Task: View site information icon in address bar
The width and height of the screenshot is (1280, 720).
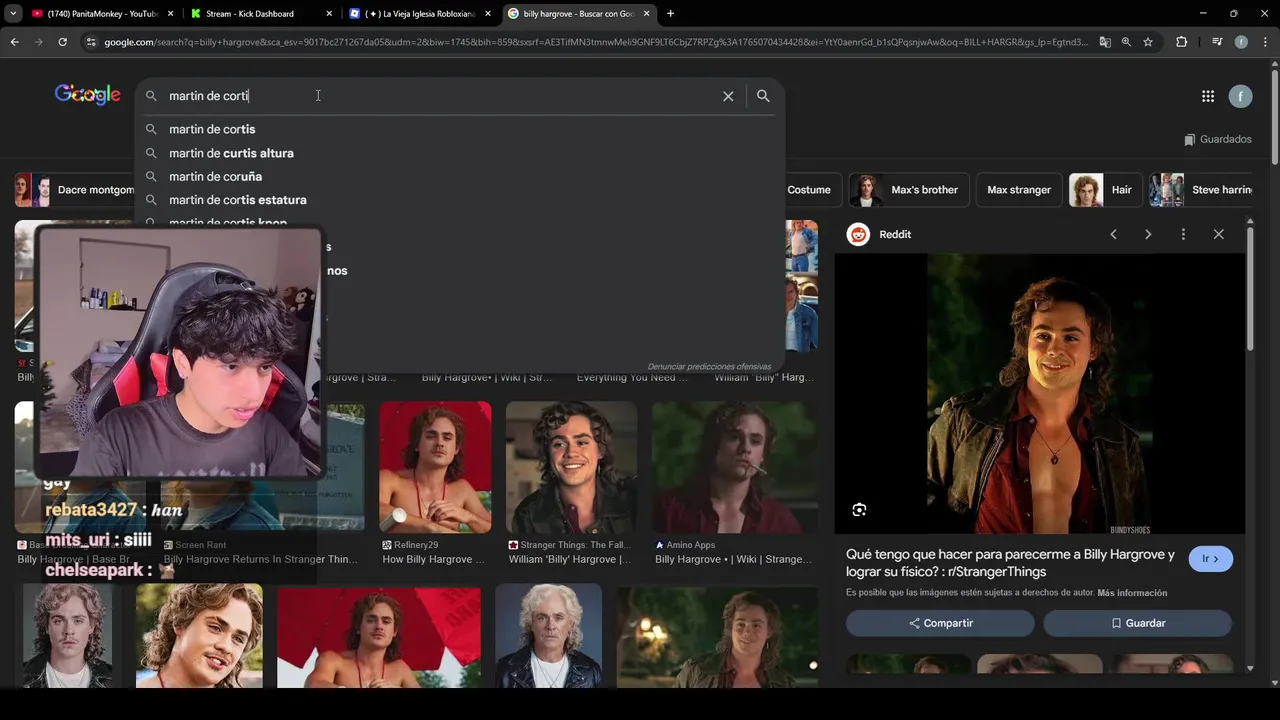Action: pos(91,42)
